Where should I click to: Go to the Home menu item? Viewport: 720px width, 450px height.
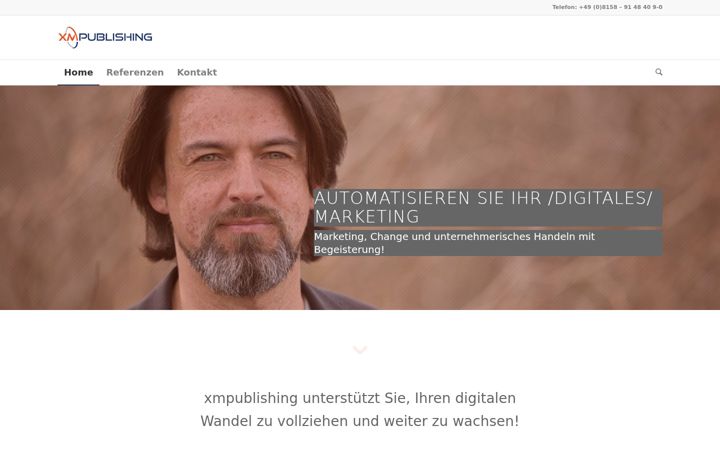tap(79, 72)
